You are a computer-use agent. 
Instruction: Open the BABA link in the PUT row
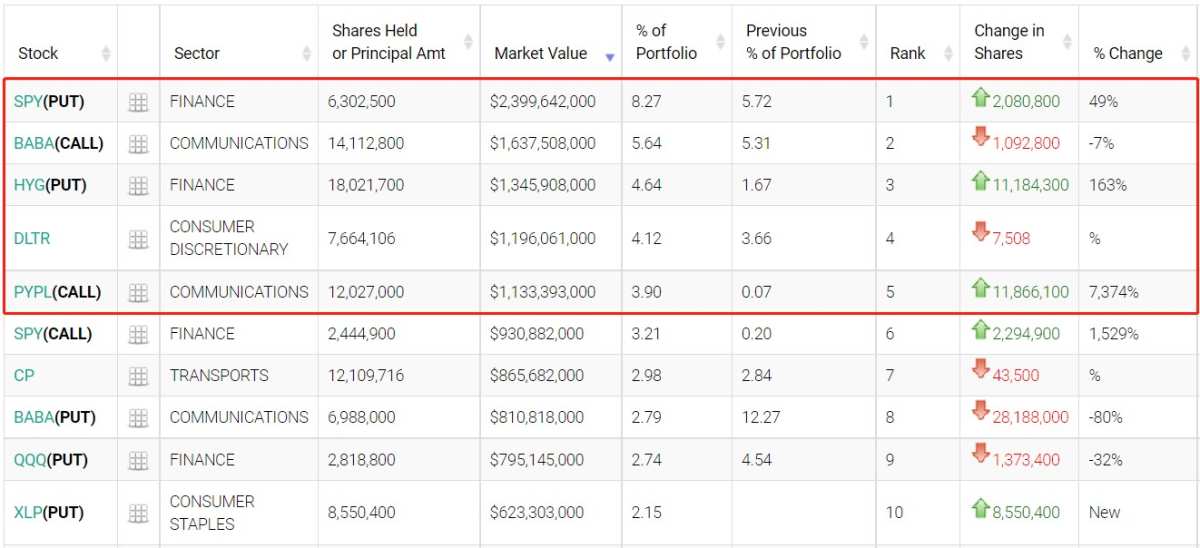coord(35,418)
